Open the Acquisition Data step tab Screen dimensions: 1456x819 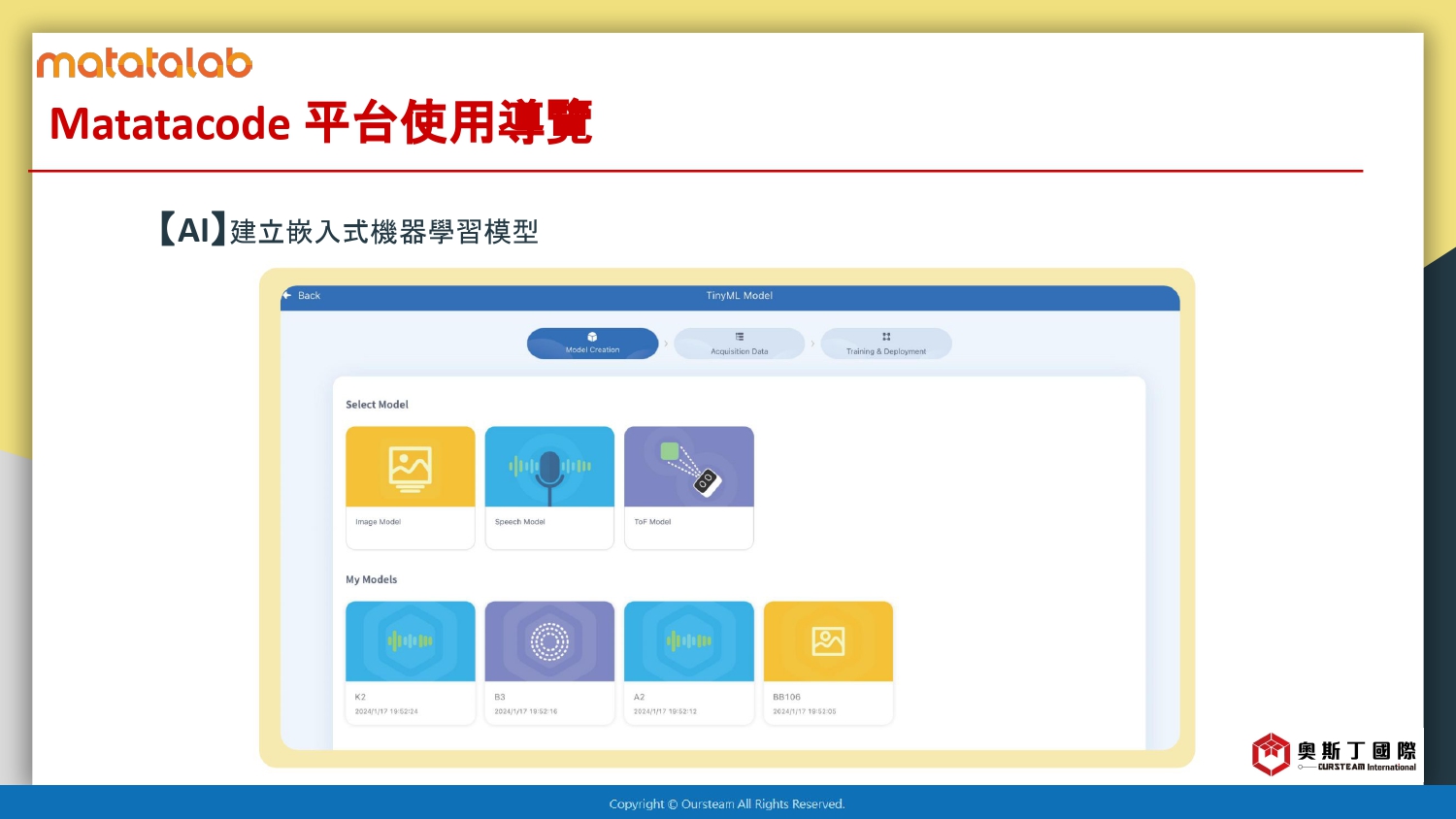pyautogui.click(x=739, y=344)
